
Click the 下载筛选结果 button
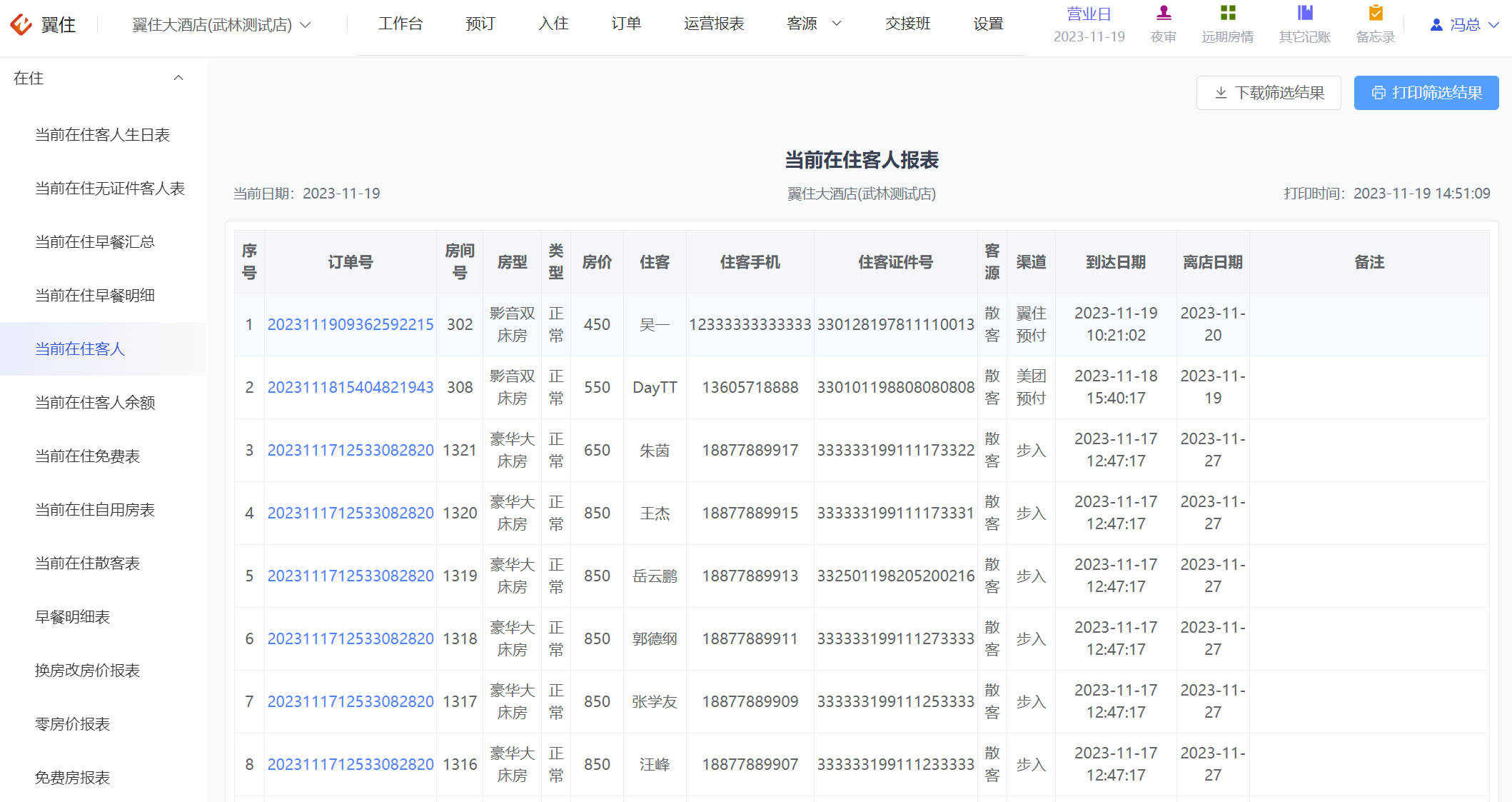1269,93
